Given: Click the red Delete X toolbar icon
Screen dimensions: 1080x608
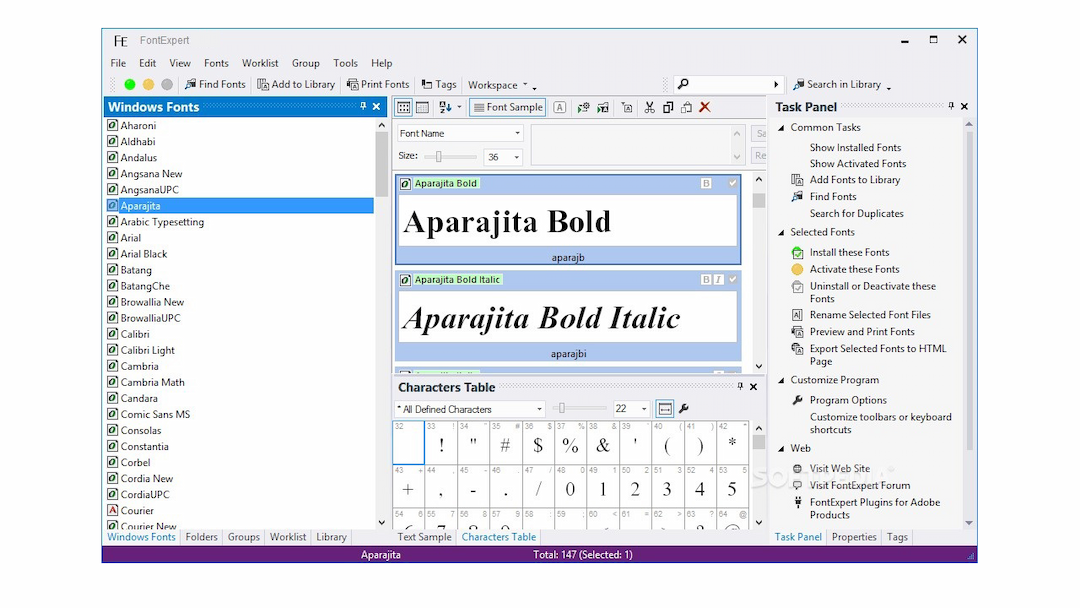Looking at the screenshot, I should (705, 107).
